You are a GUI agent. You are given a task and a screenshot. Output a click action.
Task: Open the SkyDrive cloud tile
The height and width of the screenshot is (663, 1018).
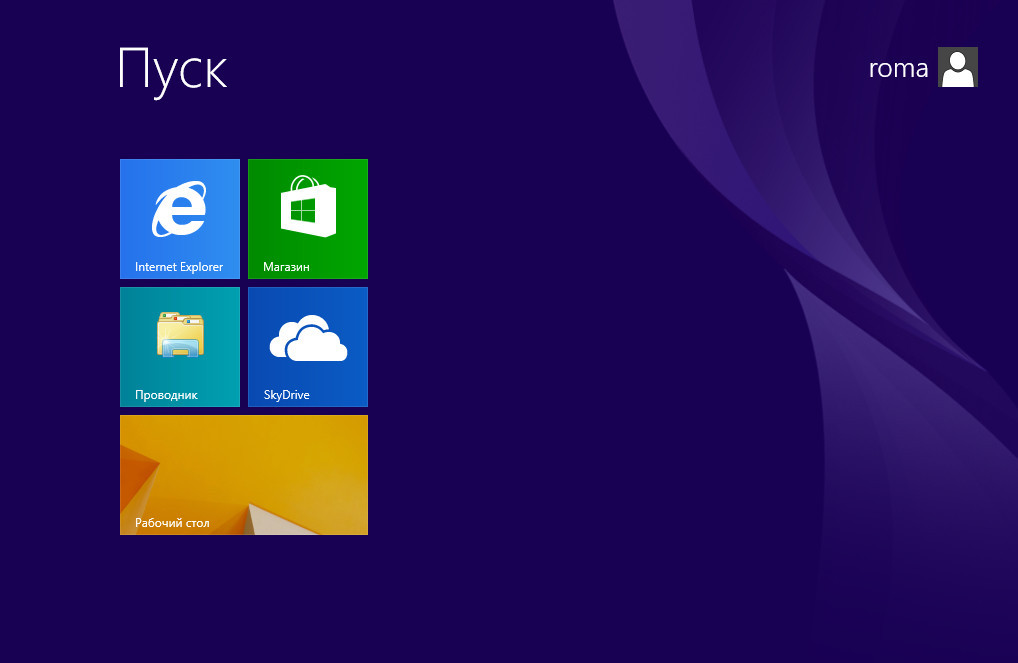308,347
